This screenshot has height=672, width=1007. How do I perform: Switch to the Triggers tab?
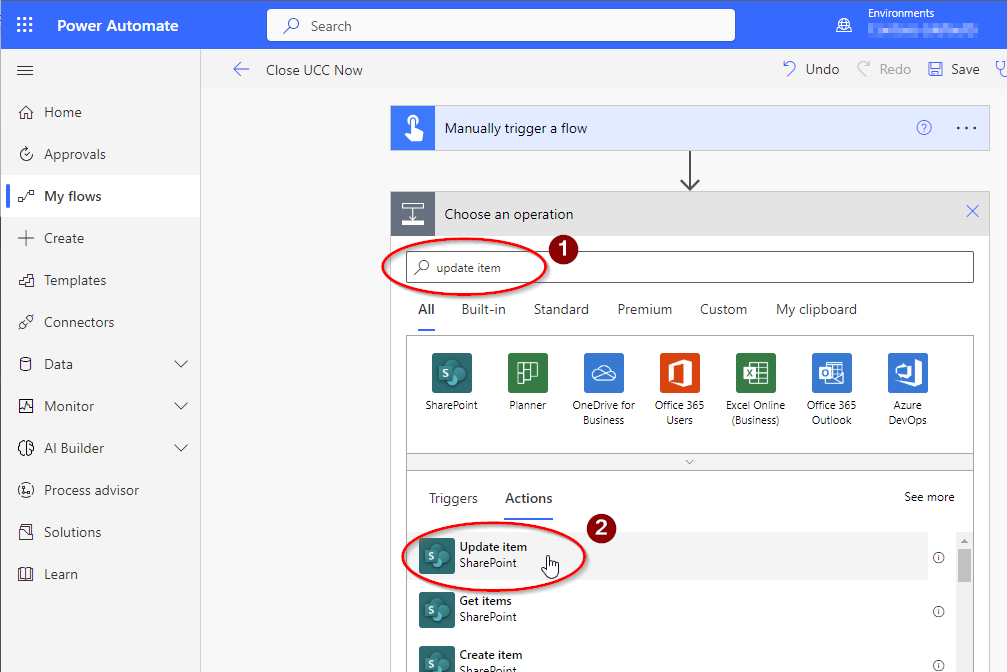pos(453,499)
